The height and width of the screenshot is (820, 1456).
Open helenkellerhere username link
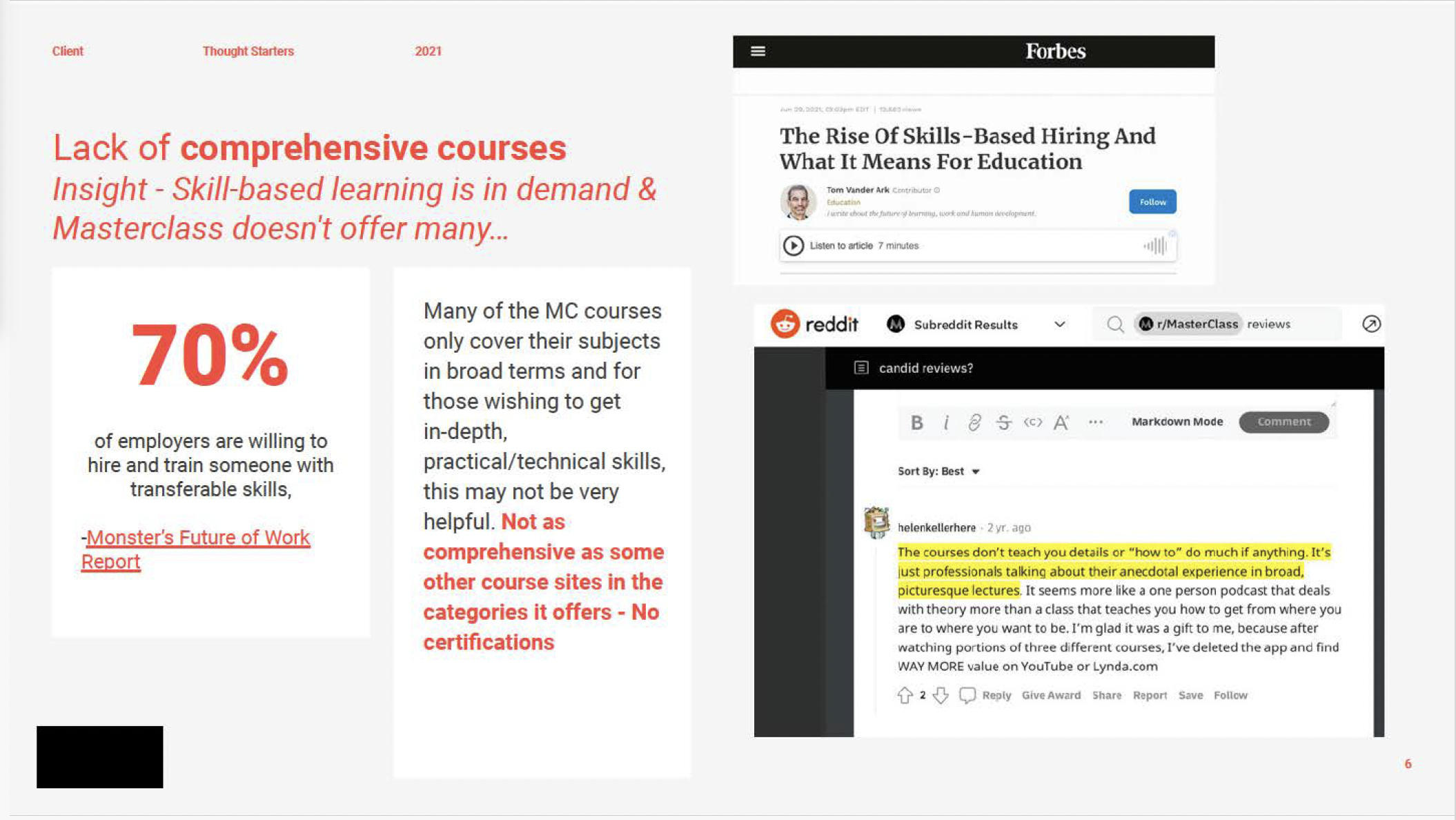click(936, 527)
